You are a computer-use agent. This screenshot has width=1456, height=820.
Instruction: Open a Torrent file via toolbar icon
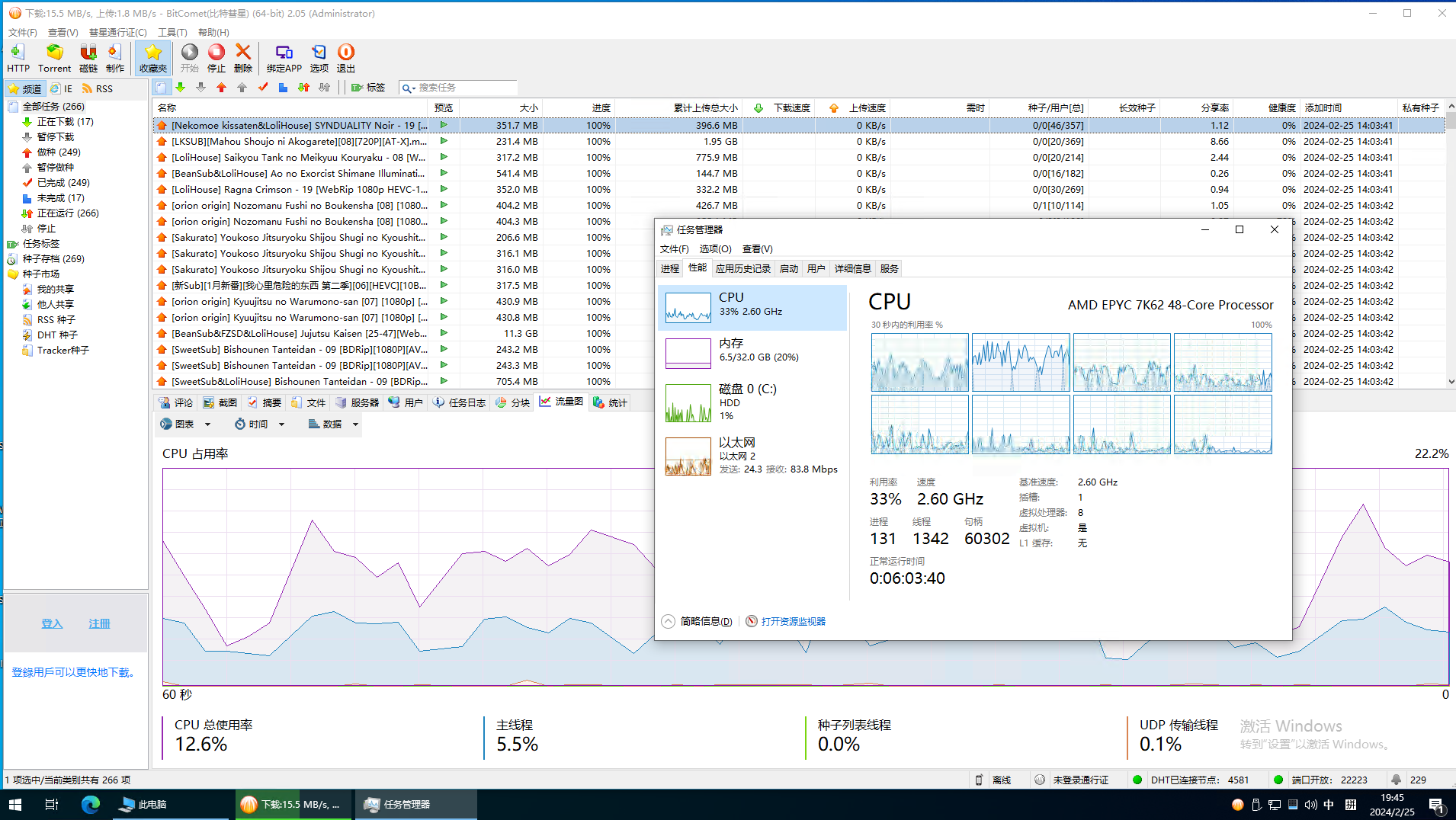coord(54,58)
